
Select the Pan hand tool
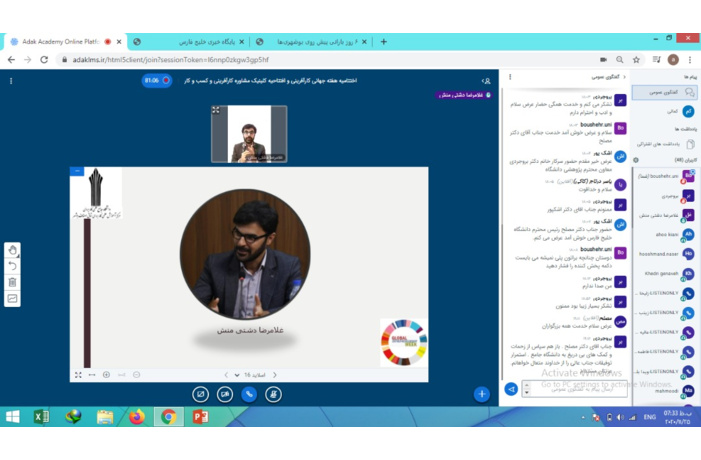13,250
